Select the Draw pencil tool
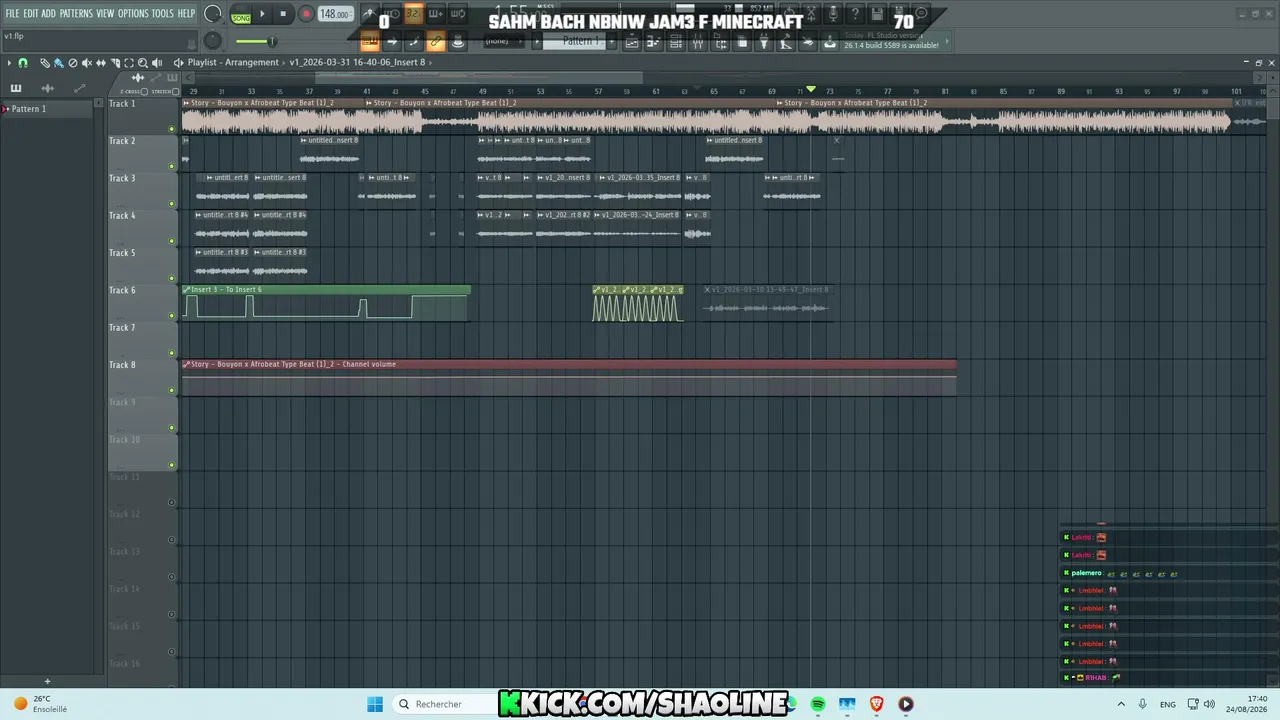 pyautogui.click(x=45, y=63)
